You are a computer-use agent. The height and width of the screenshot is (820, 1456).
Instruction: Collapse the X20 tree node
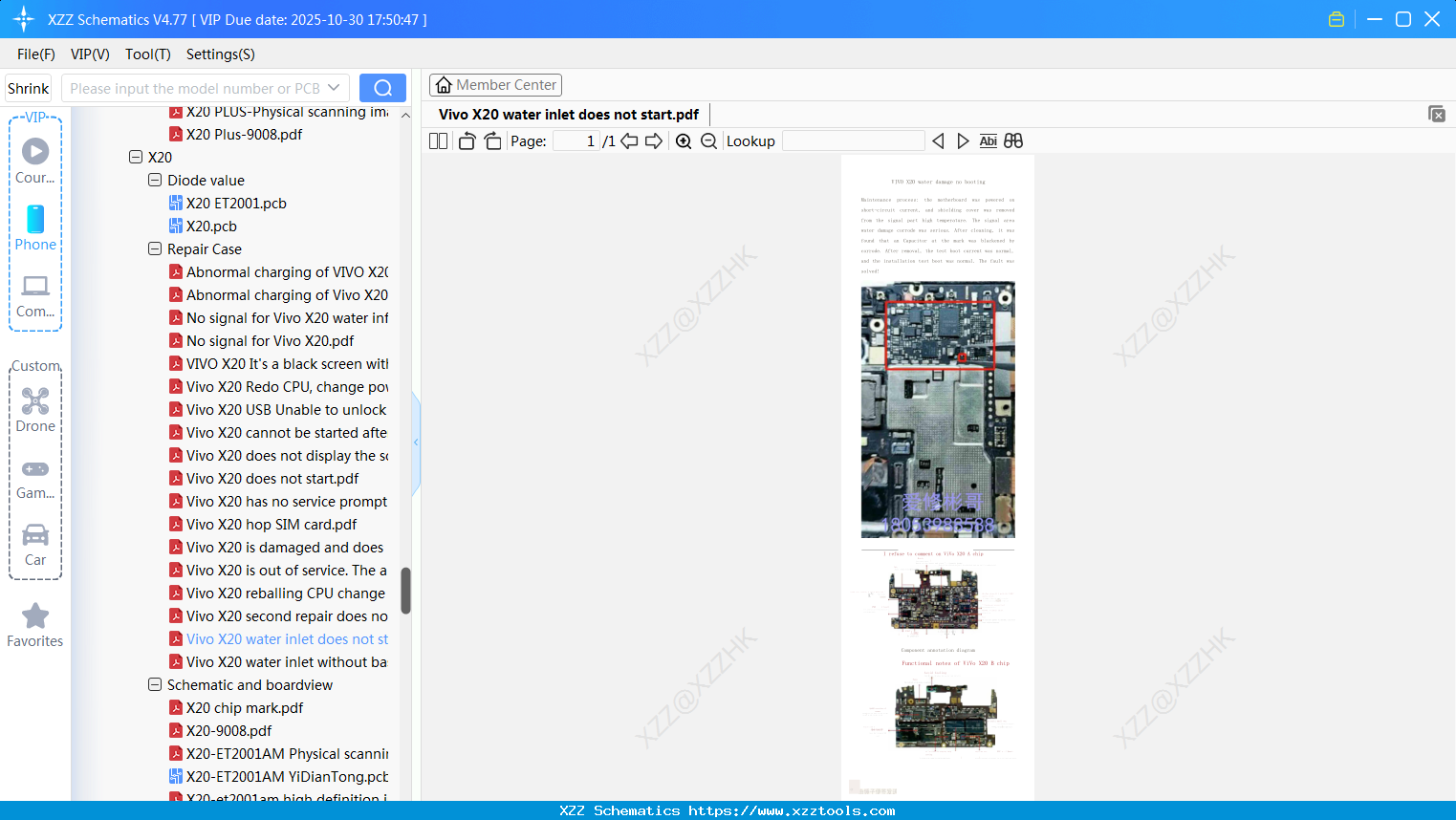(x=136, y=157)
